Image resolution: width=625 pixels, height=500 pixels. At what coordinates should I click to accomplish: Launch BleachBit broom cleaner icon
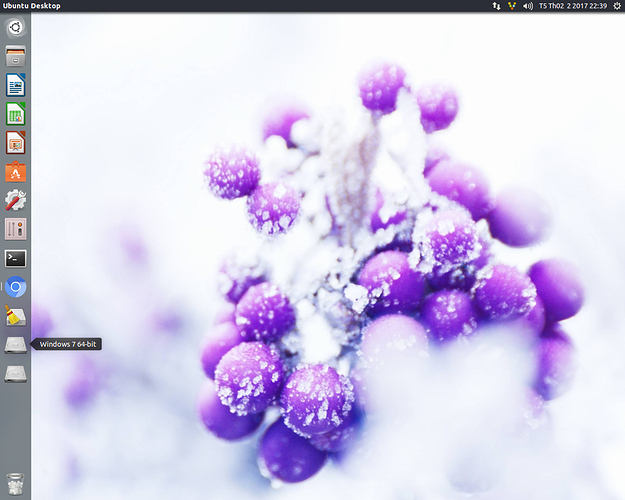[x=16, y=315]
